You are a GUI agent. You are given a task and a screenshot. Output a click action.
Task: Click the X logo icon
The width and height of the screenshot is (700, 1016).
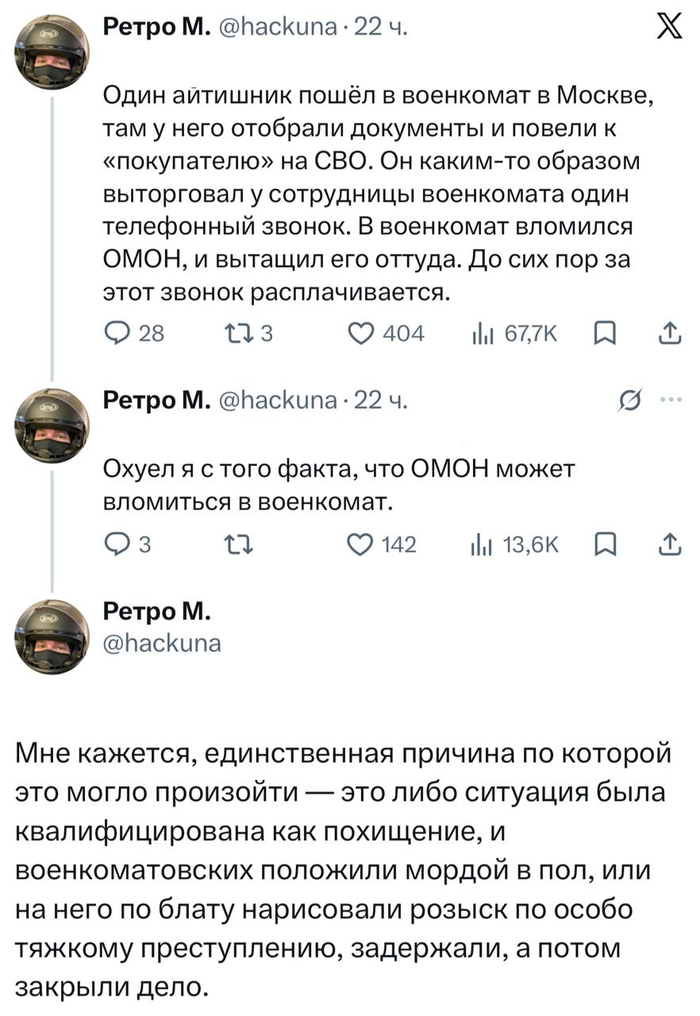[669, 28]
